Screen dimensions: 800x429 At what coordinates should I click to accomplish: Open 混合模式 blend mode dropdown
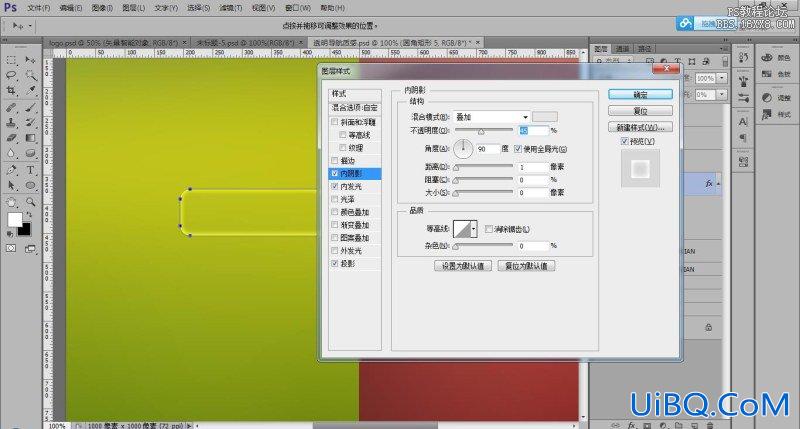tap(491, 117)
